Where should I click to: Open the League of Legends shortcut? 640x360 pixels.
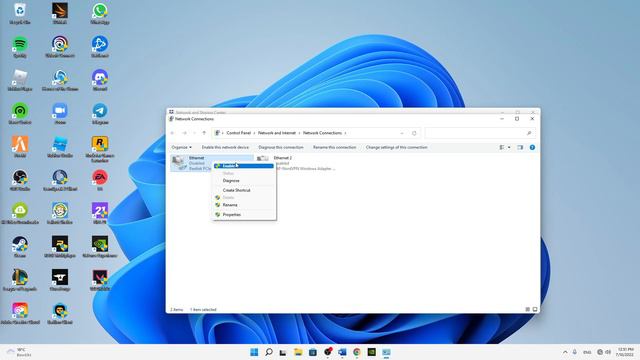[20, 280]
